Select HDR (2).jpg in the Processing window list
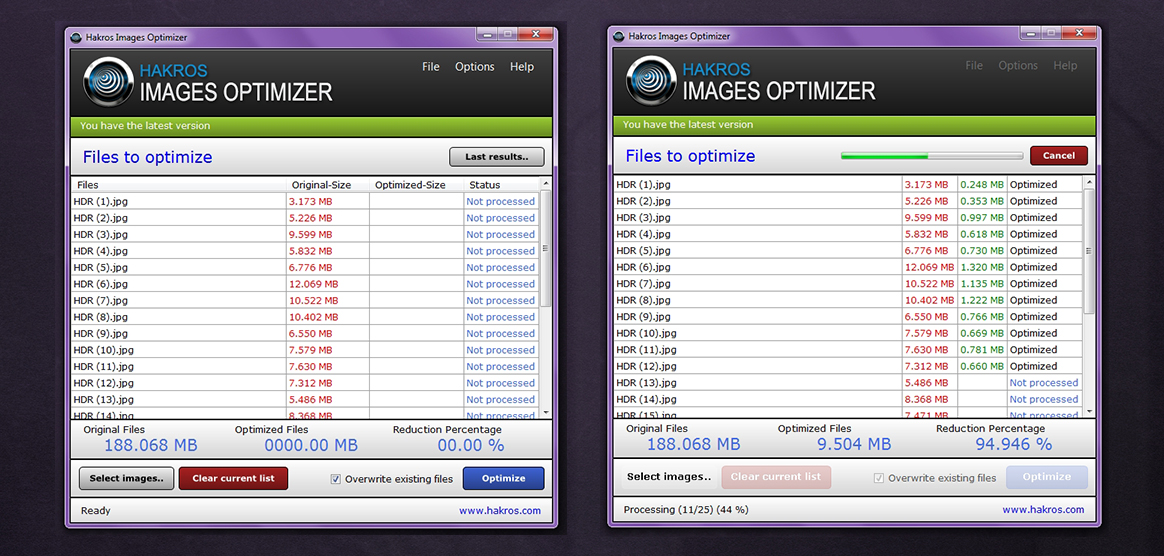This screenshot has height=556, width=1164. point(644,201)
